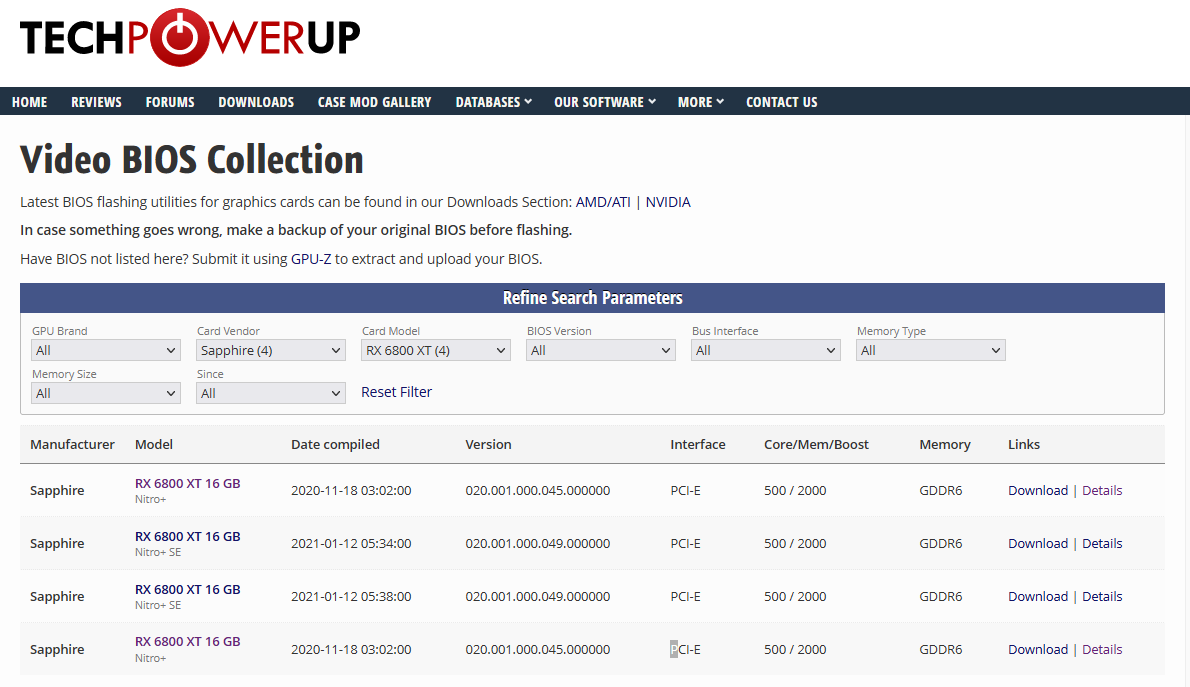View Details for BIOS compiled 2021-01-12 05:38:00

pyautogui.click(x=1102, y=597)
